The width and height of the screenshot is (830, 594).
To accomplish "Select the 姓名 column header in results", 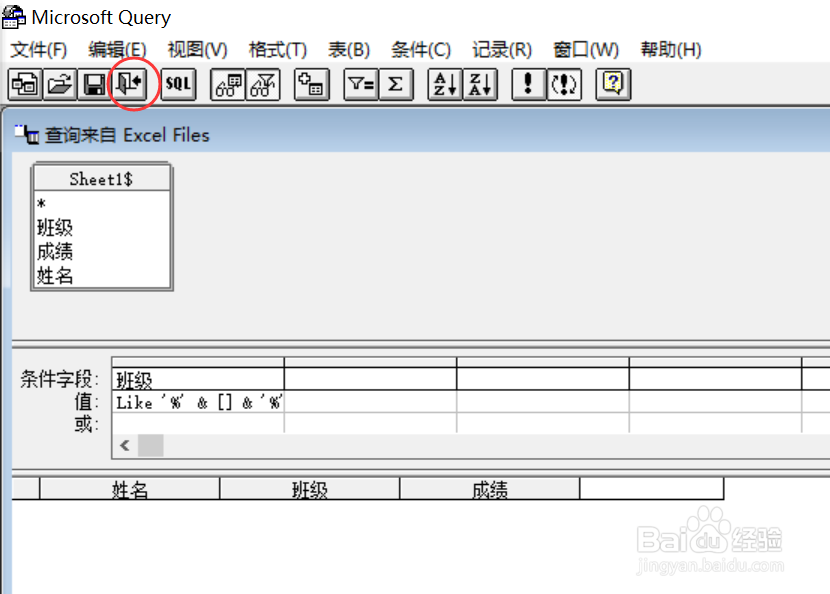I will click(x=130, y=489).
